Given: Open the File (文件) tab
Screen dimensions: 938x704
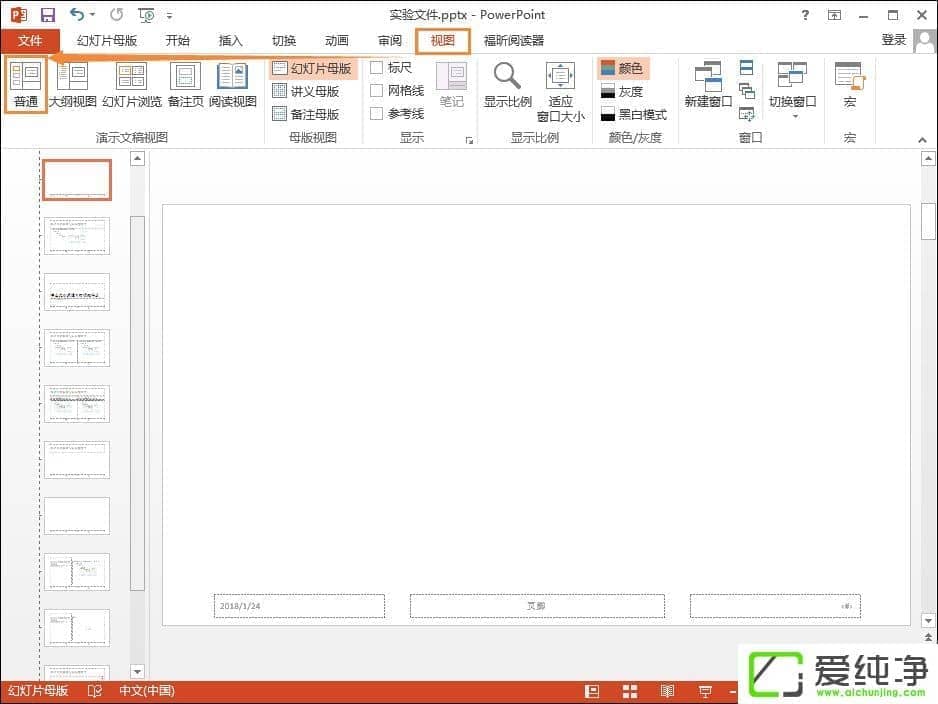Looking at the screenshot, I should click(x=30, y=41).
